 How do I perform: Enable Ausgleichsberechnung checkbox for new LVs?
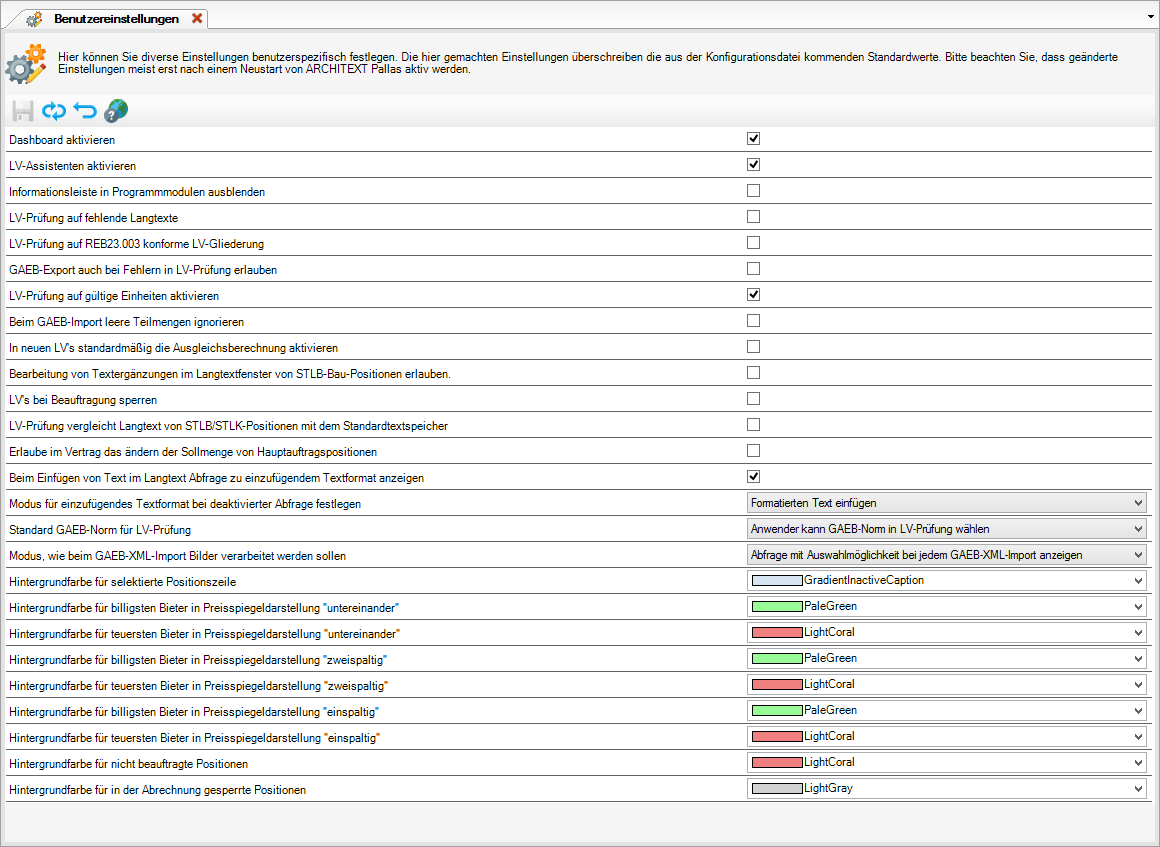pos(753,346)
